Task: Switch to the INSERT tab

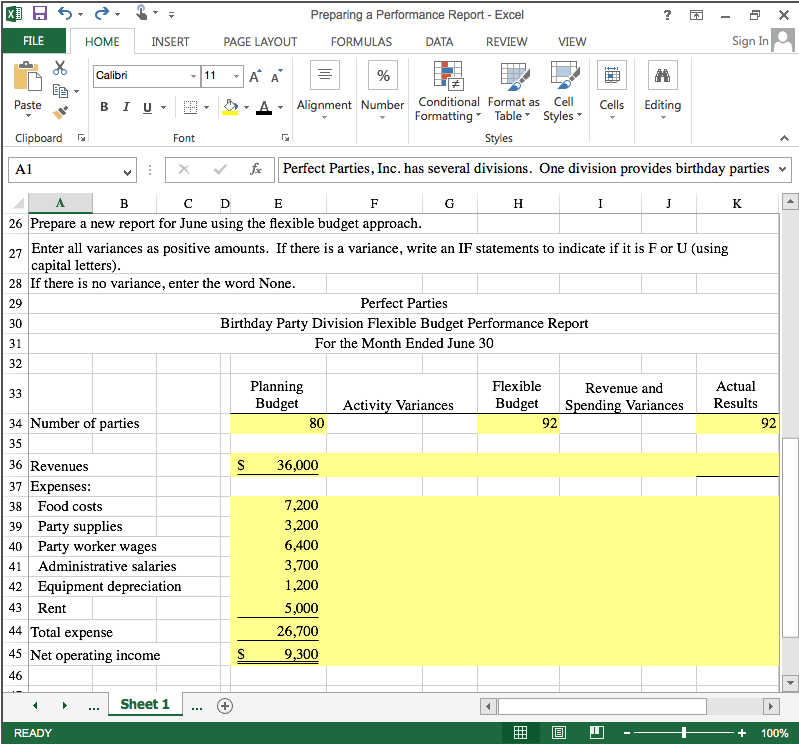Action: 170,42
